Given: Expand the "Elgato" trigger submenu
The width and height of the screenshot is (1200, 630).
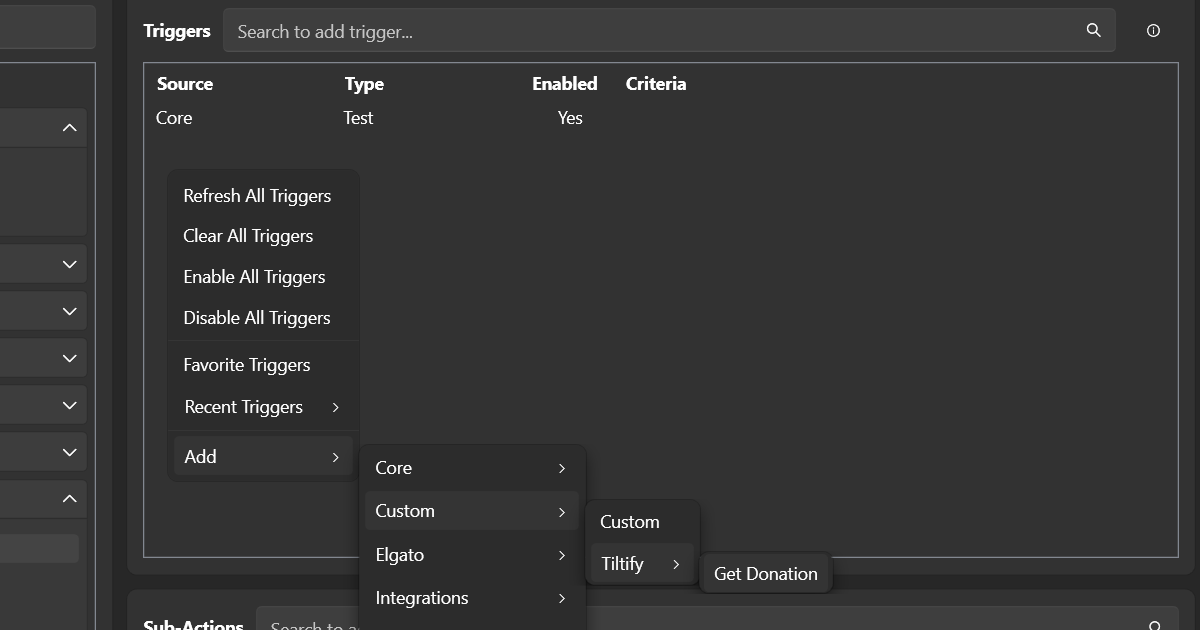Looking at the screenshot, I should click(398, 554).
